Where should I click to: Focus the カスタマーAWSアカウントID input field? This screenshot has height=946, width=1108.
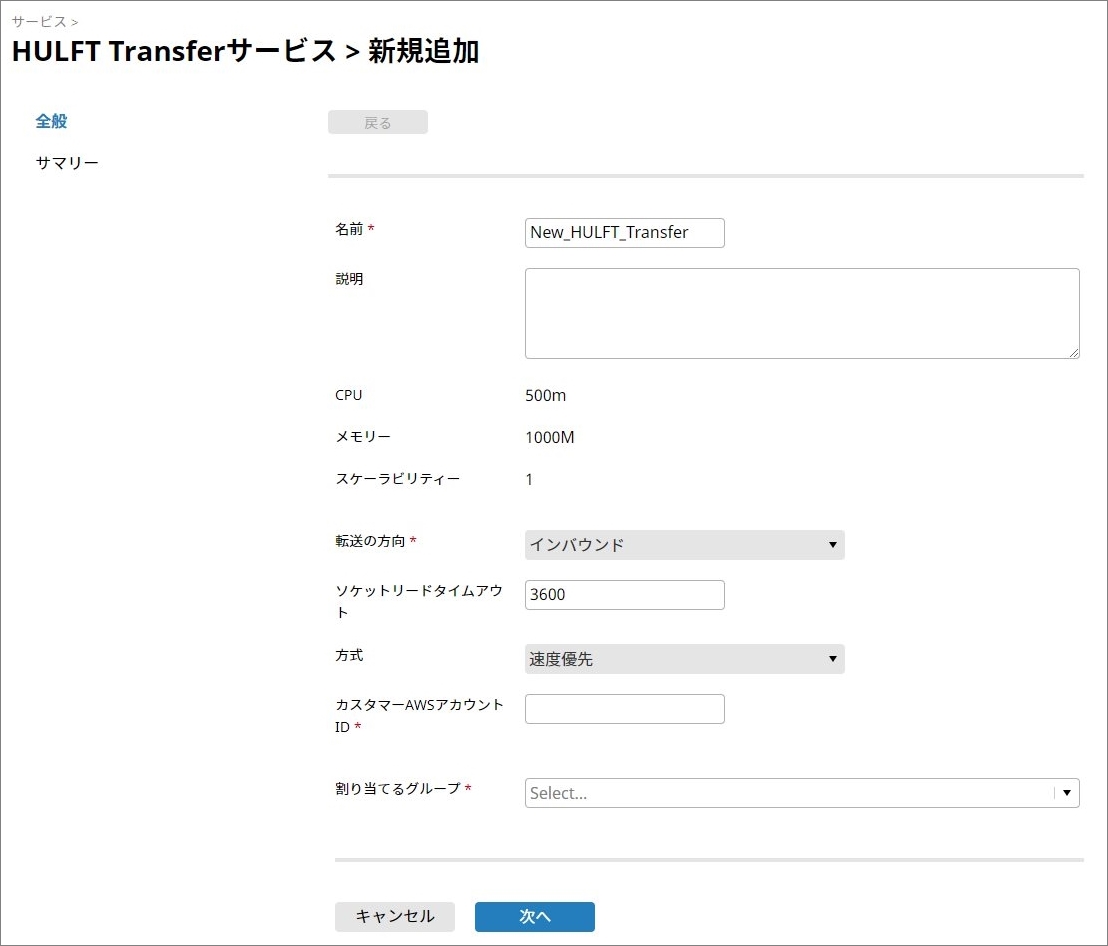pos(624,709)
